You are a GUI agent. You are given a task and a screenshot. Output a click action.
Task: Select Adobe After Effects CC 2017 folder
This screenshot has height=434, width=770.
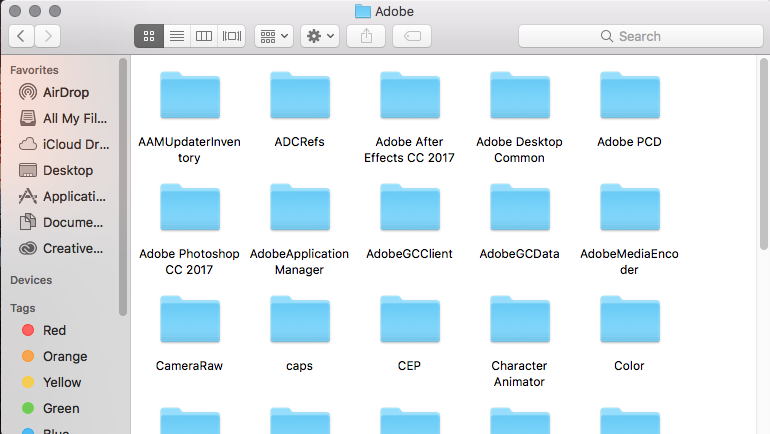[410, 95]
